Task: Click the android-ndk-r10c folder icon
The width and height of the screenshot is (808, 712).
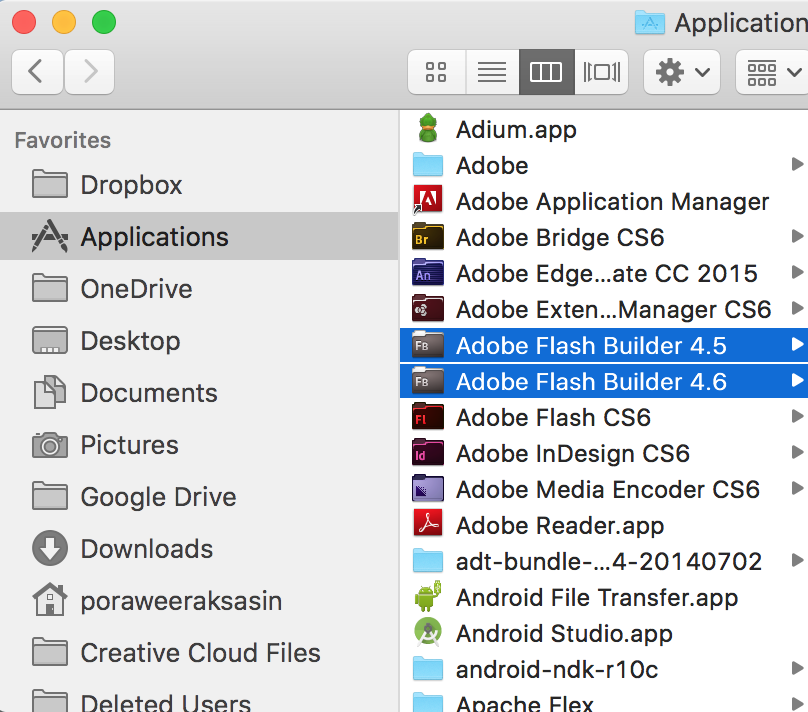Action: point(428,668)
